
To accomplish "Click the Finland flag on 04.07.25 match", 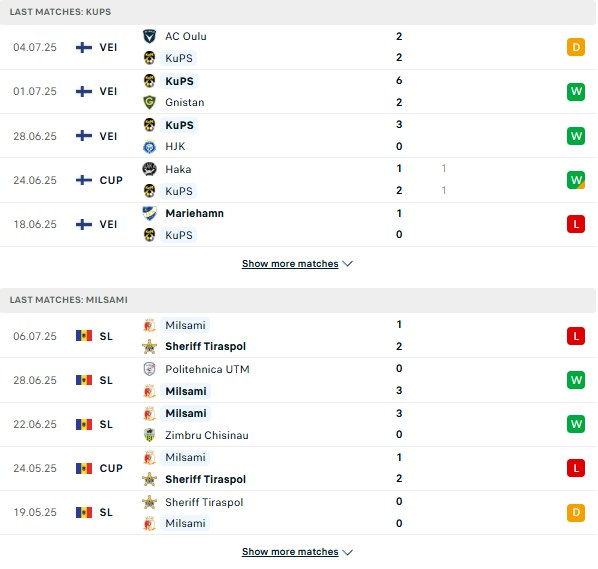I will click(x=84, y=47).
